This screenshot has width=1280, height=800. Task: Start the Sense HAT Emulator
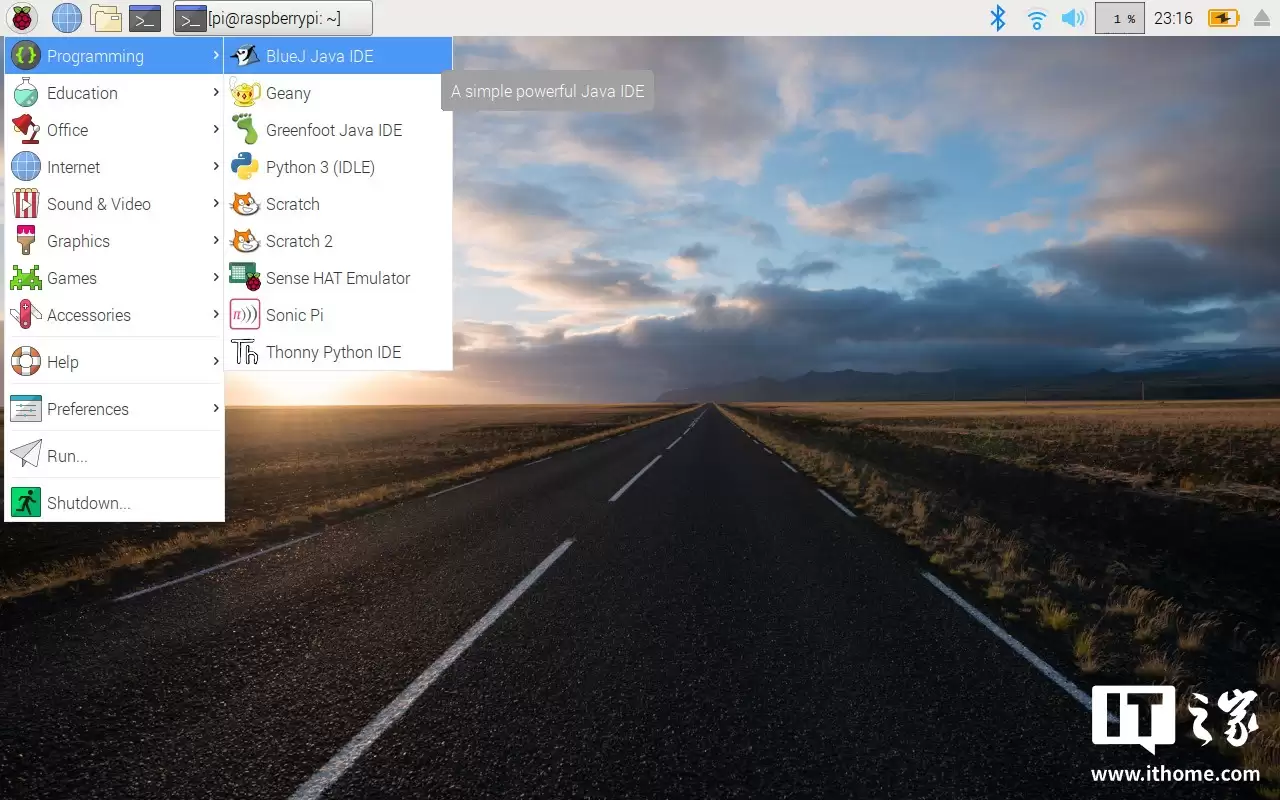tap(337, 278)
